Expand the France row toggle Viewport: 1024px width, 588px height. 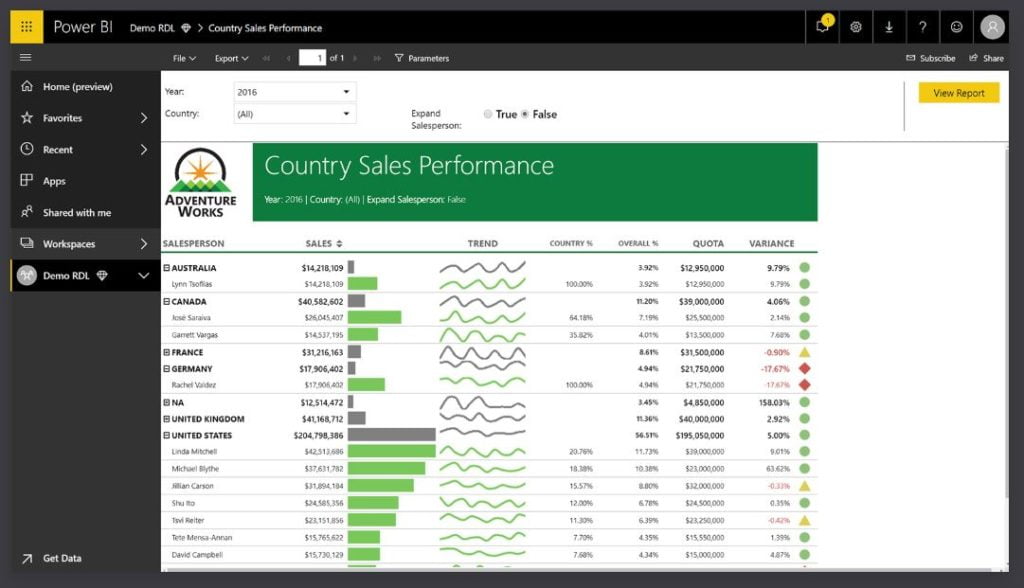167,352
